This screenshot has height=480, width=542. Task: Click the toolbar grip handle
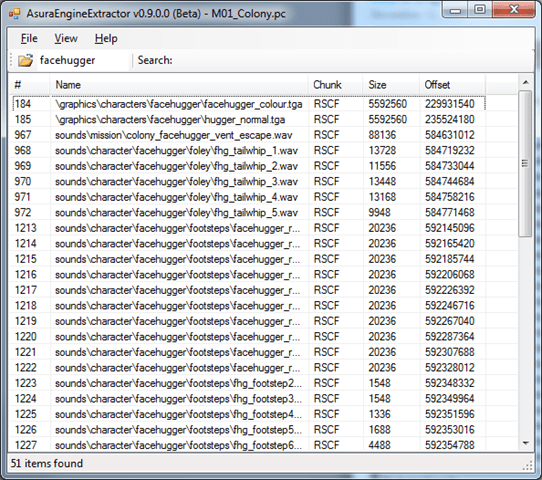[11, 60]
